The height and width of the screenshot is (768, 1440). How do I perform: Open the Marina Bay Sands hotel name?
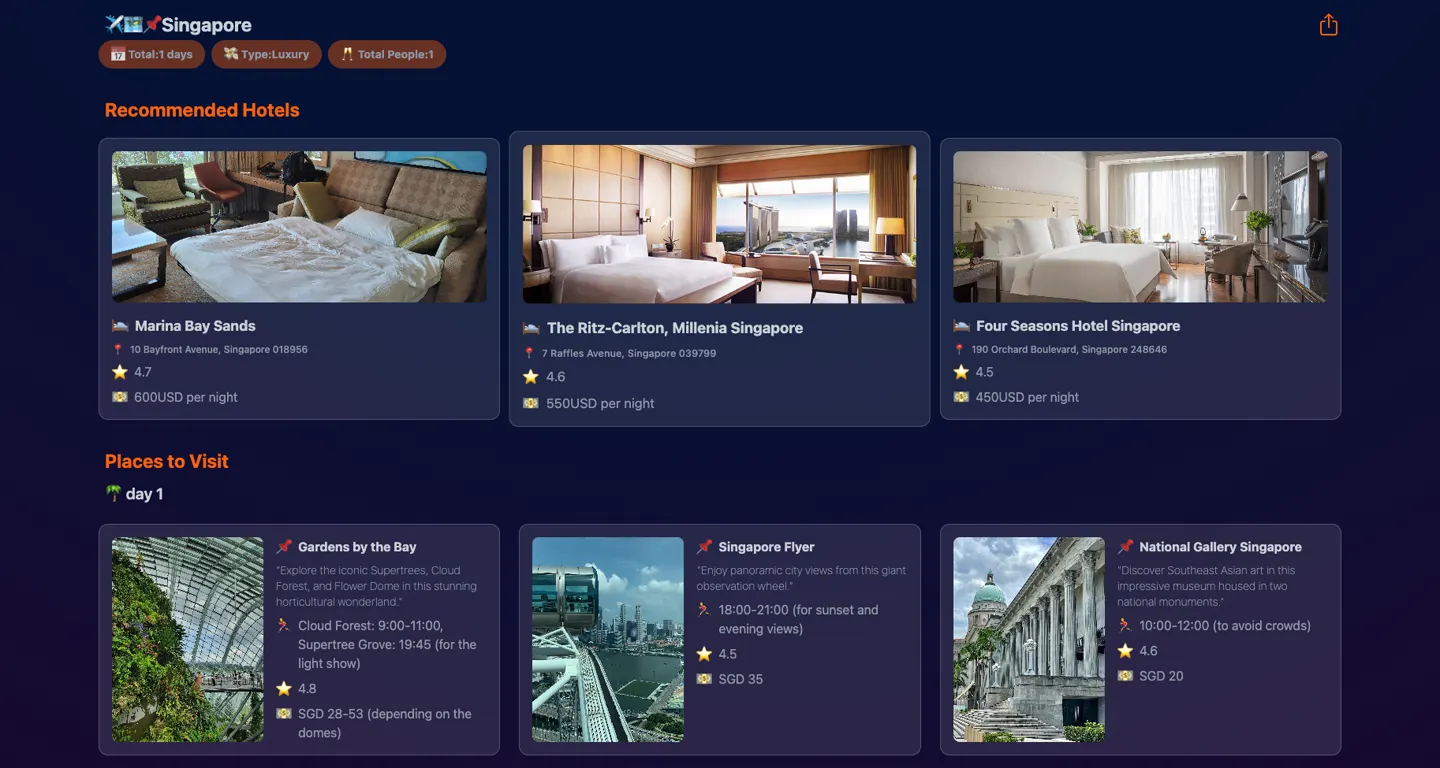(195, 326)
